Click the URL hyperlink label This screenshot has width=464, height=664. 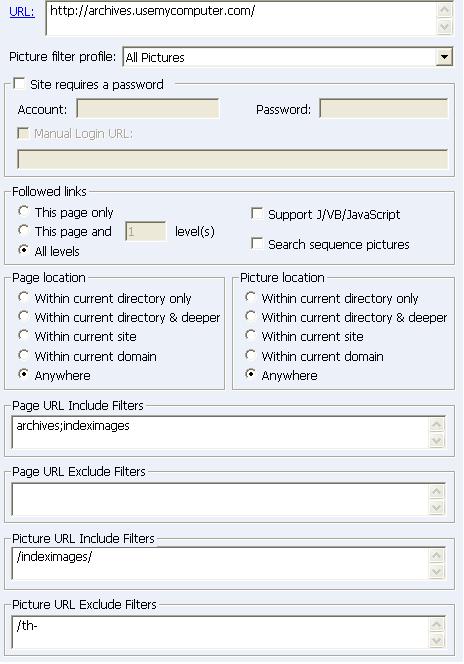pyautogui.click(x=22, y=12)
